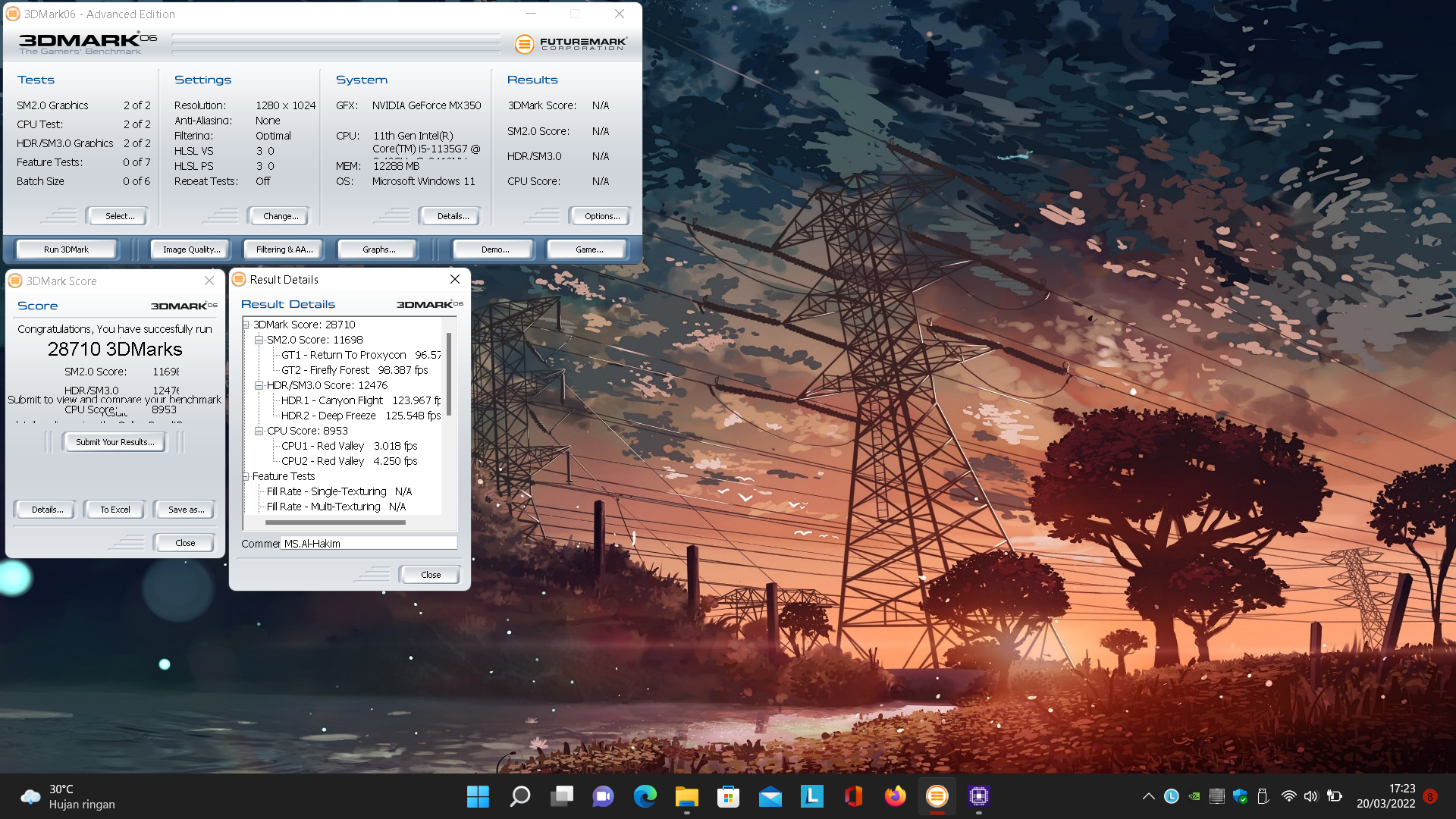Collapse the HDR/SM3.0 Score: 12476 node
Screen dimensions: 1456x819
tap(259, 385)
